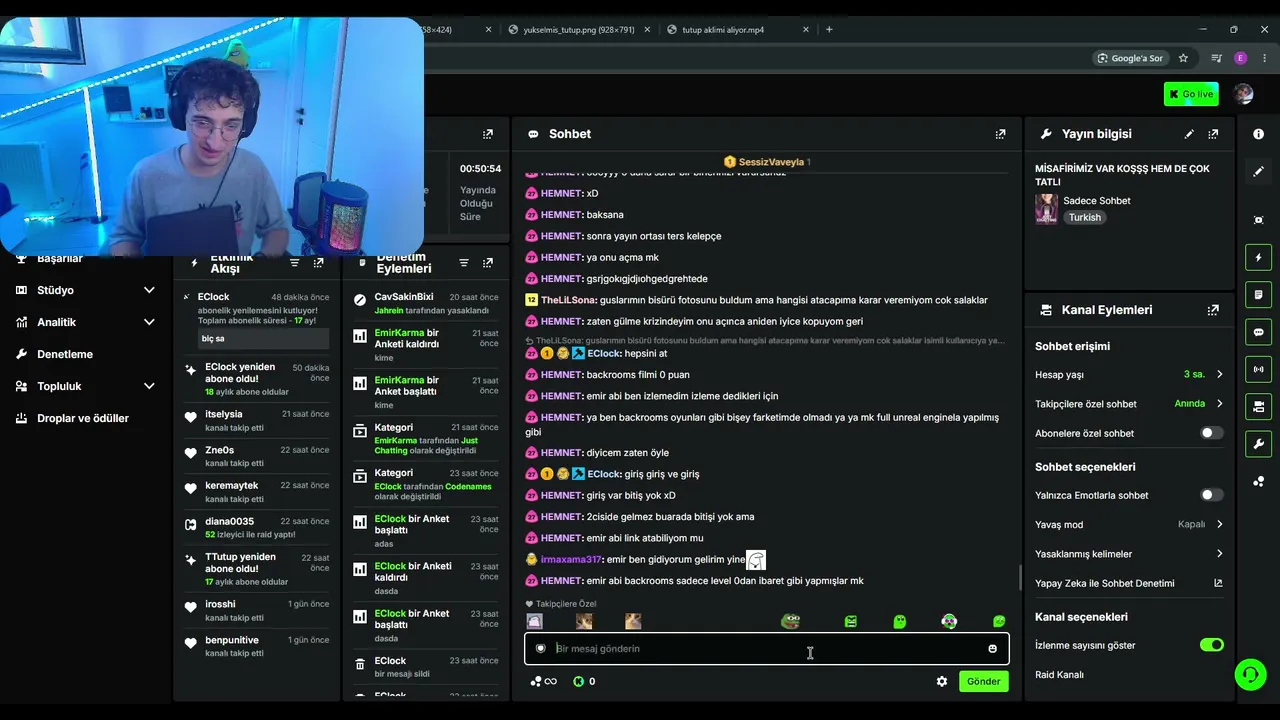Viewport: 1280px width, 720px height.
Task: Pop out the Kanal Eylemleri panel
Action: click(1213, 310)
